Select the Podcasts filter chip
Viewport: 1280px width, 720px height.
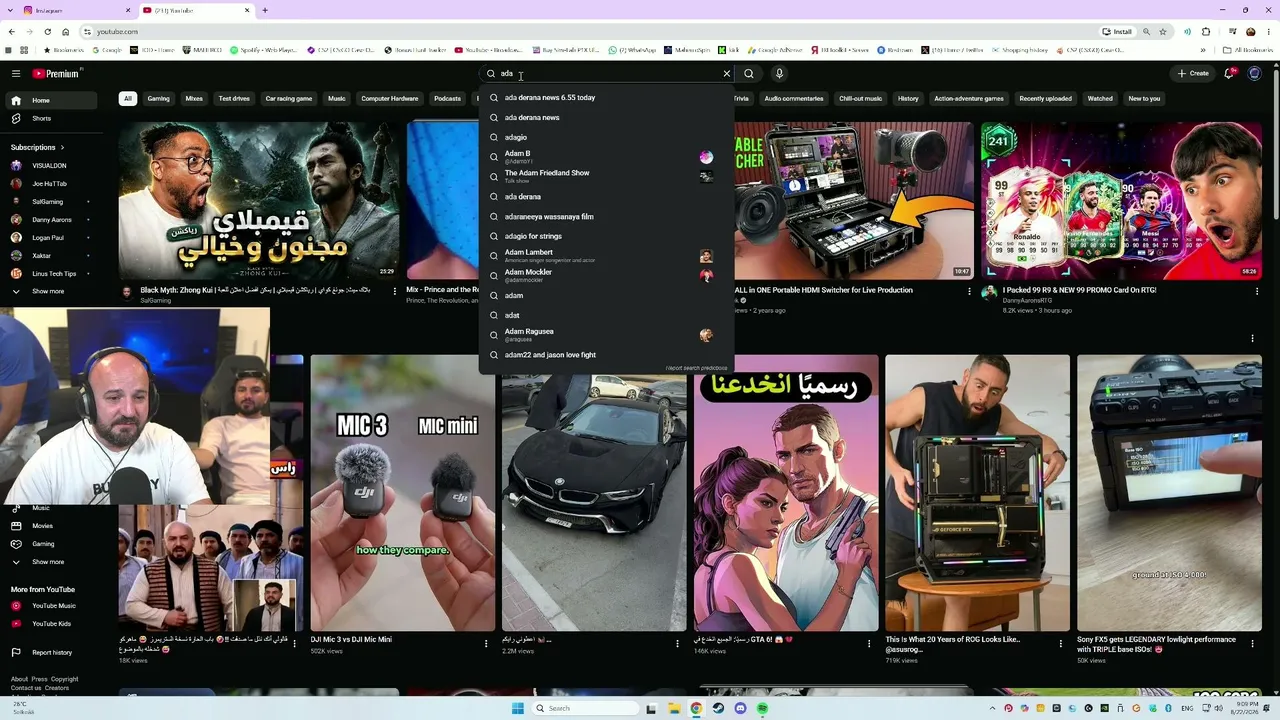pos(448,99)
